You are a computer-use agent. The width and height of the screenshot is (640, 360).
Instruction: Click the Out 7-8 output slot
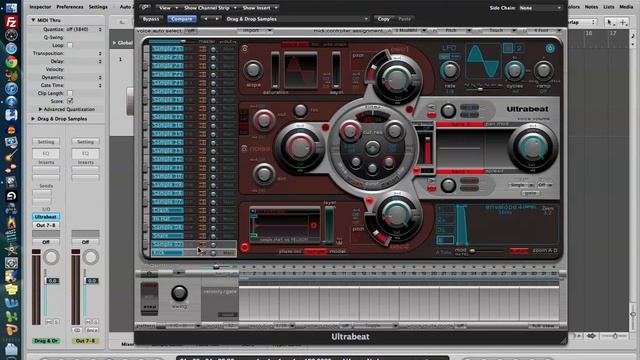click(x=46, y=225)
